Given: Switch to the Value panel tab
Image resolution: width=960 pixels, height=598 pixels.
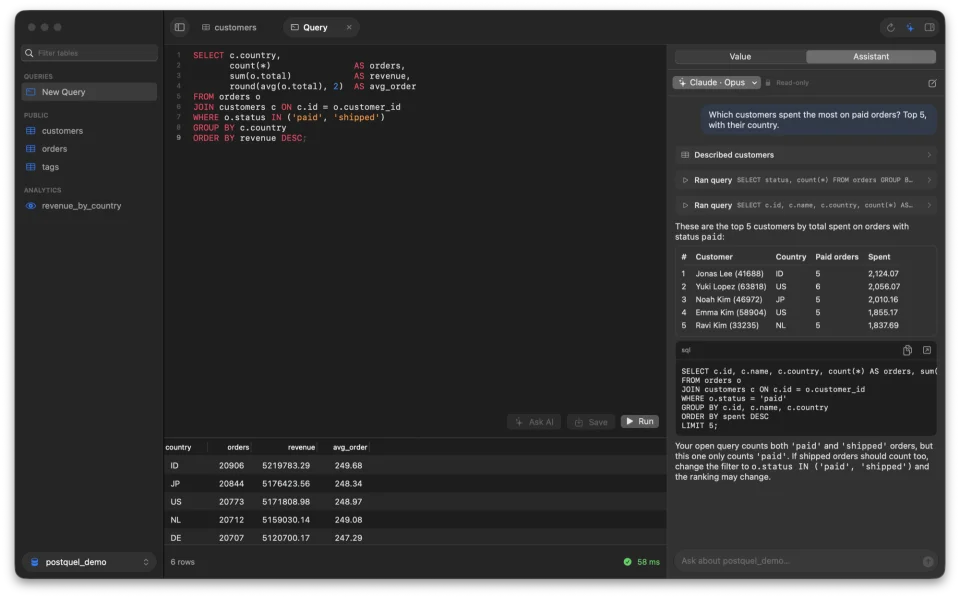Looking at the screenshot, I should tap(740, 56).
